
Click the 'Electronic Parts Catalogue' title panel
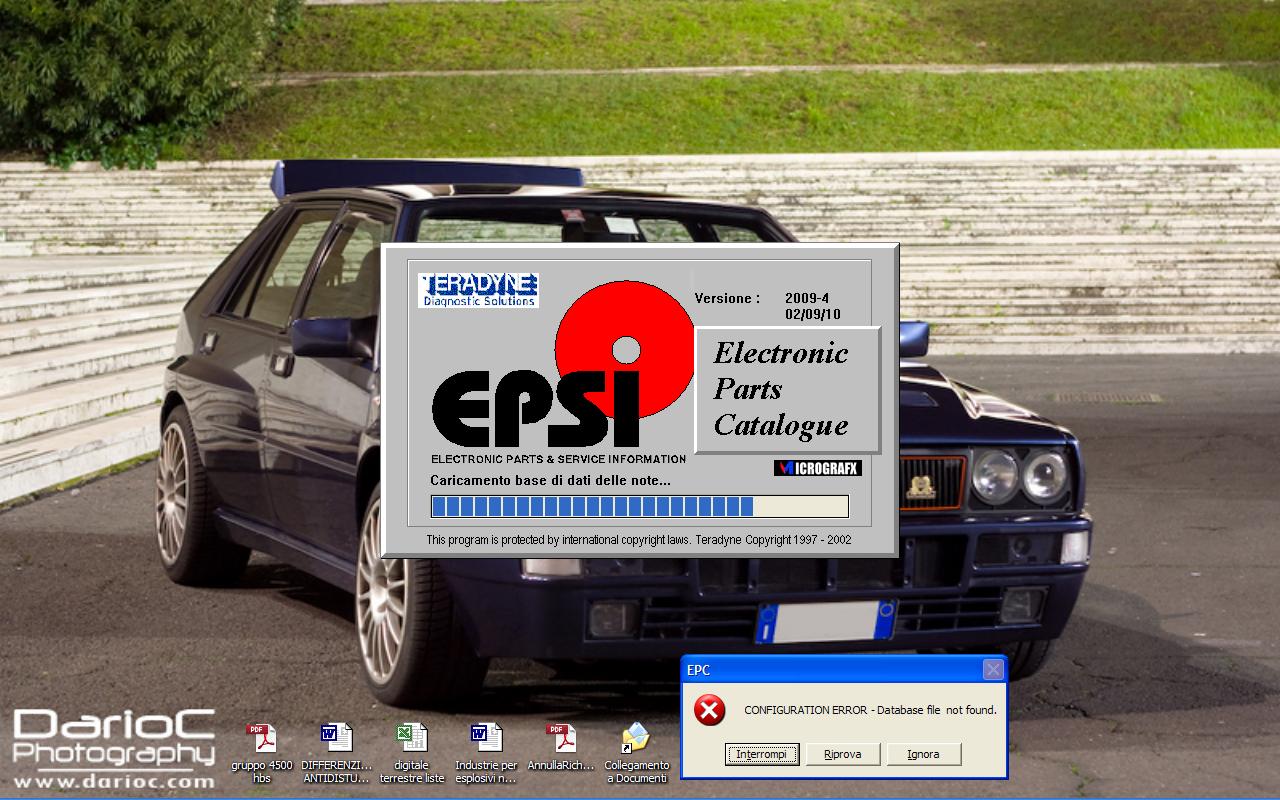pos(788,390)
